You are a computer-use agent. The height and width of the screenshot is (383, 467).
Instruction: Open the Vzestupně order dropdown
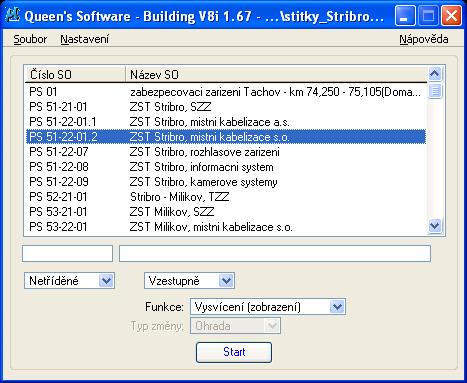[x=189, y=280]
